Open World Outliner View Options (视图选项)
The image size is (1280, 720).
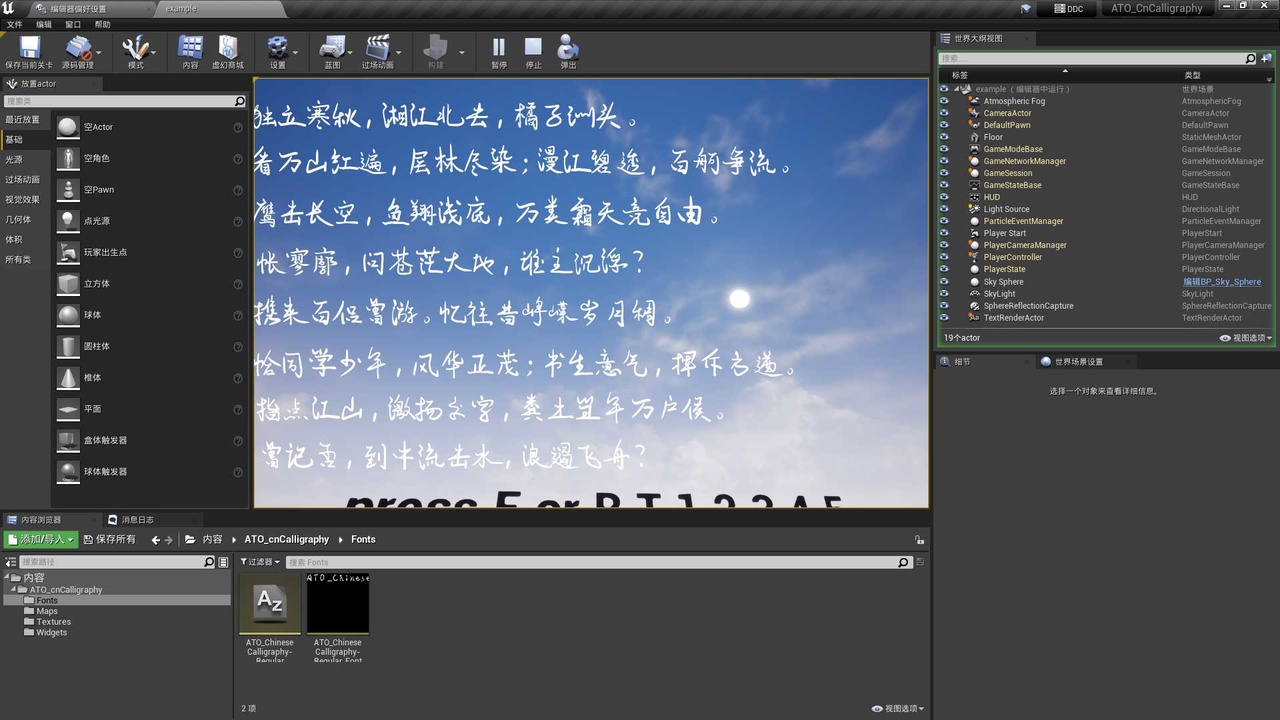(x=1246, y=338)
